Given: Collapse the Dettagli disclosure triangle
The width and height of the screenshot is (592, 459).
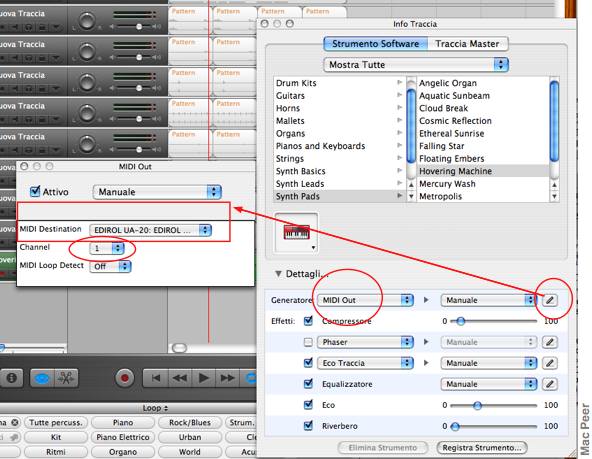Looking at the screenshot, I should pos(278,274).
